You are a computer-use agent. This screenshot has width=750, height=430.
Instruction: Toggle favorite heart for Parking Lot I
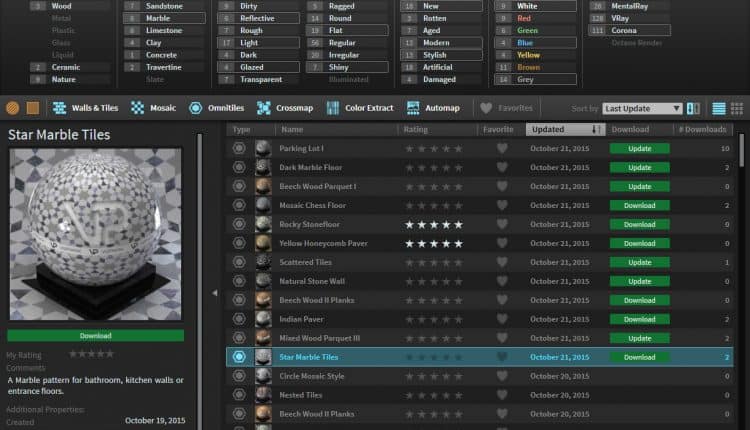502,148
